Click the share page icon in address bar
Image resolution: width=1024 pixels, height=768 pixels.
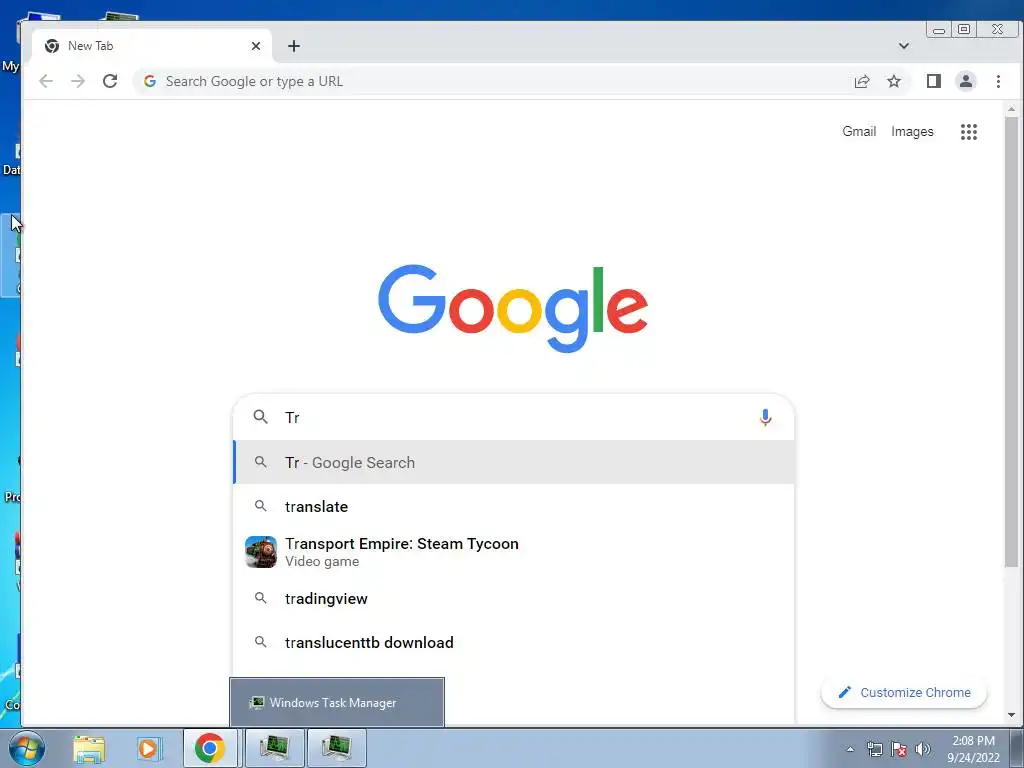[x=862, y=81]
